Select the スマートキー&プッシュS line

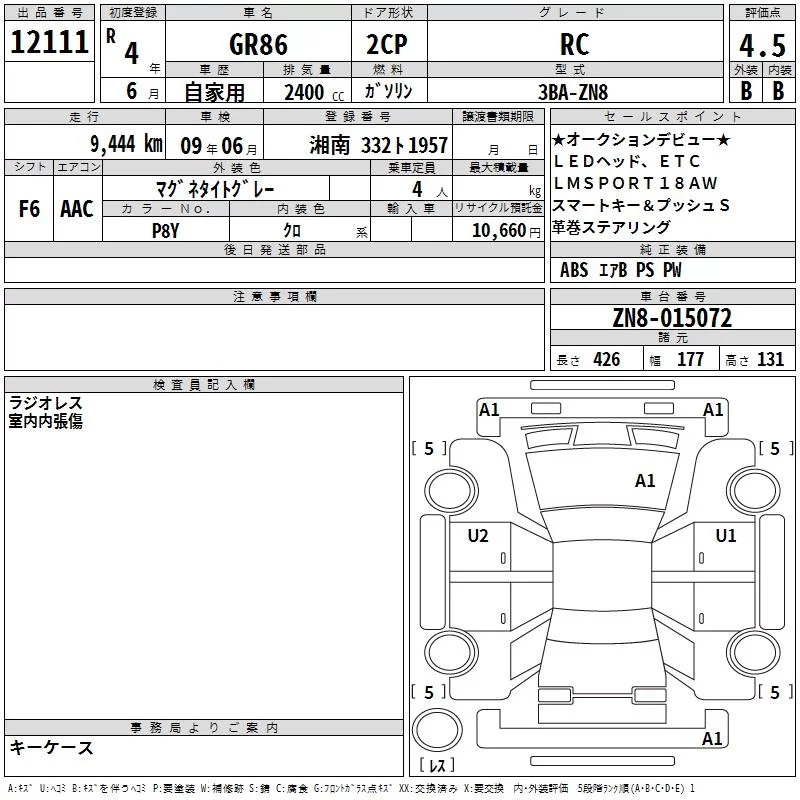pyautogui.click(x=641, y=205)
